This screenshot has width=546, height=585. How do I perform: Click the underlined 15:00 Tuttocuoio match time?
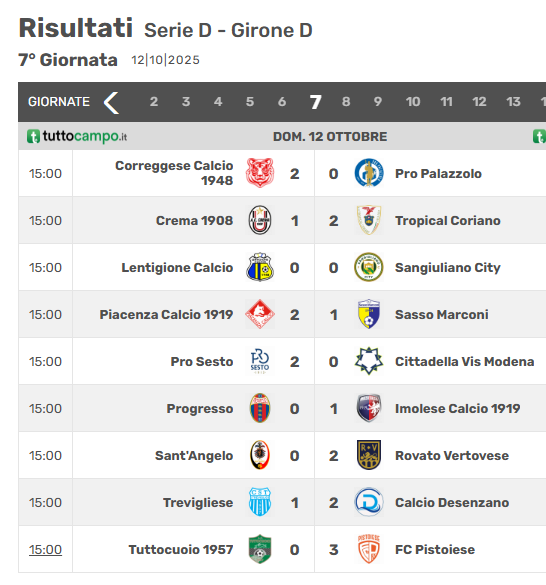coord(45,550)
